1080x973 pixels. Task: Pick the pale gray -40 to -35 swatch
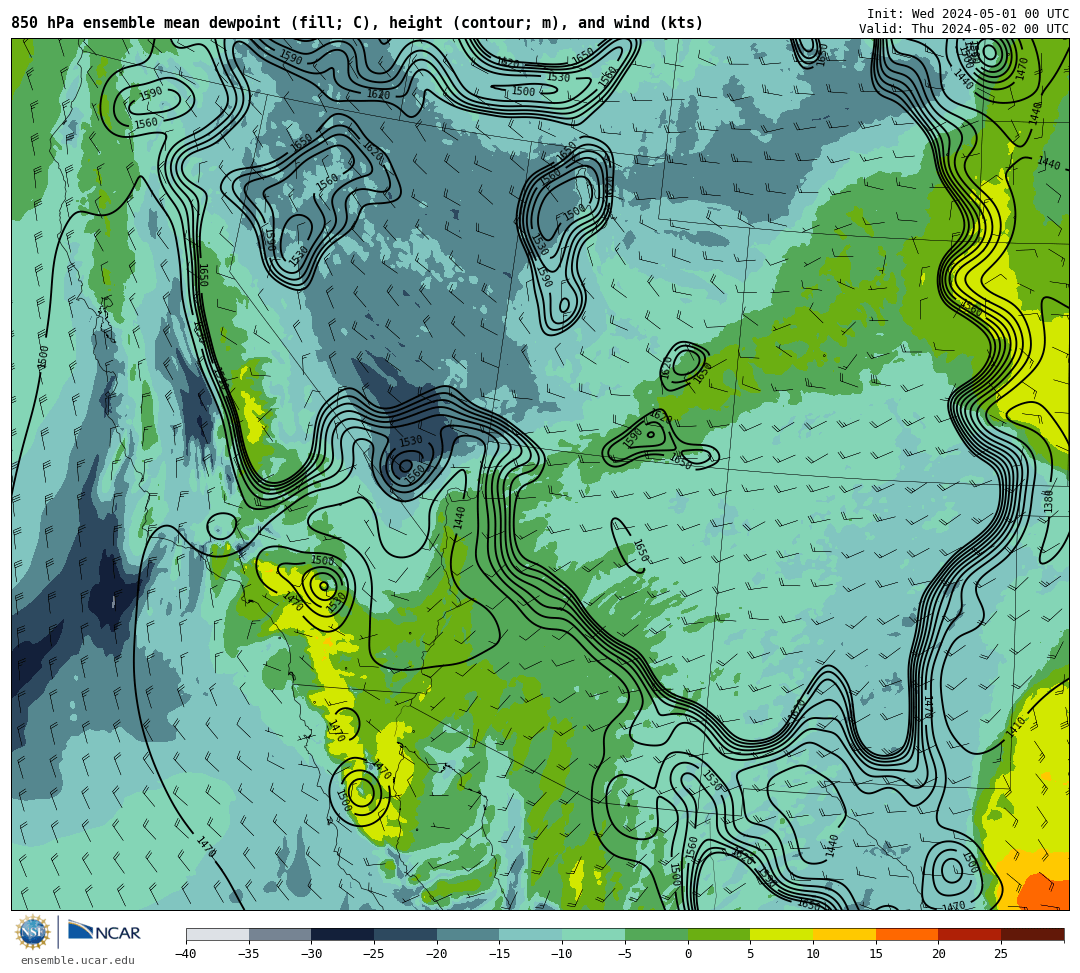tap(218, 934)
